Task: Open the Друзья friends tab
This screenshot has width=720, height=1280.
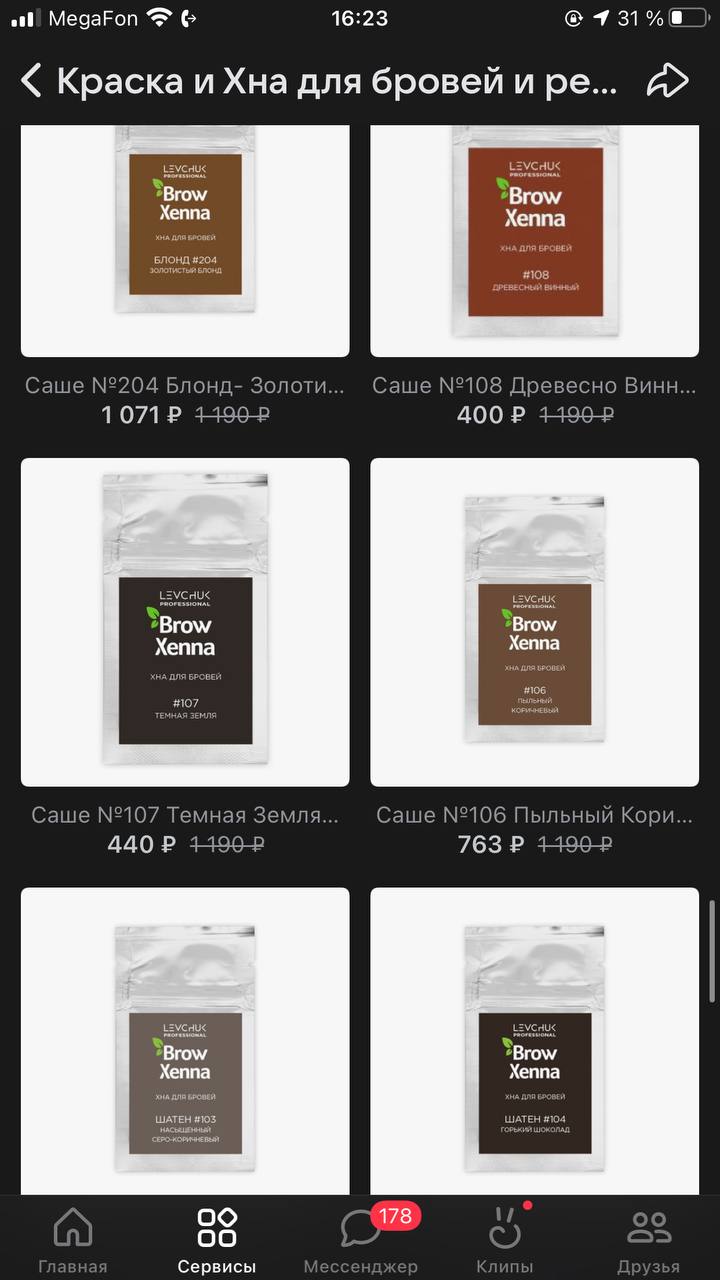Action: pyautogui.click(x=649, y=1240)
